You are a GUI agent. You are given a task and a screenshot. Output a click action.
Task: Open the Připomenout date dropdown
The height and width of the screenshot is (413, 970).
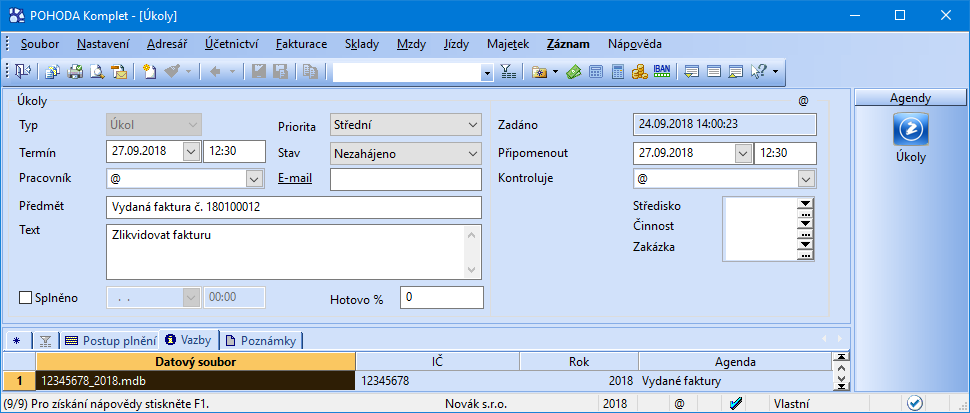pos(743,153)
